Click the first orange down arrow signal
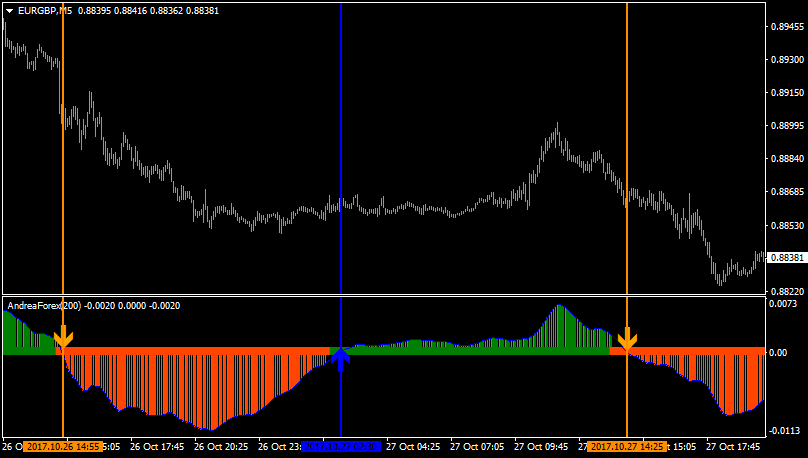The image size is (808, 458). 63,338
